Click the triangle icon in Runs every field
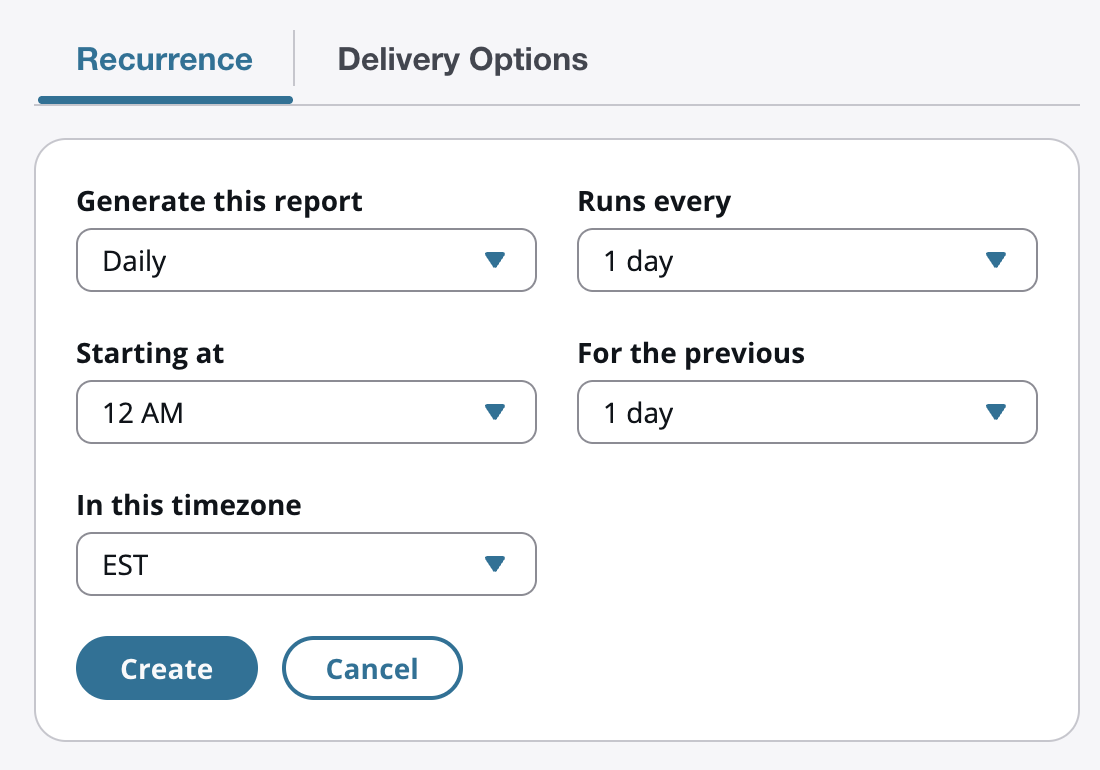This screenshot has width=1100, height=770. 995,260
